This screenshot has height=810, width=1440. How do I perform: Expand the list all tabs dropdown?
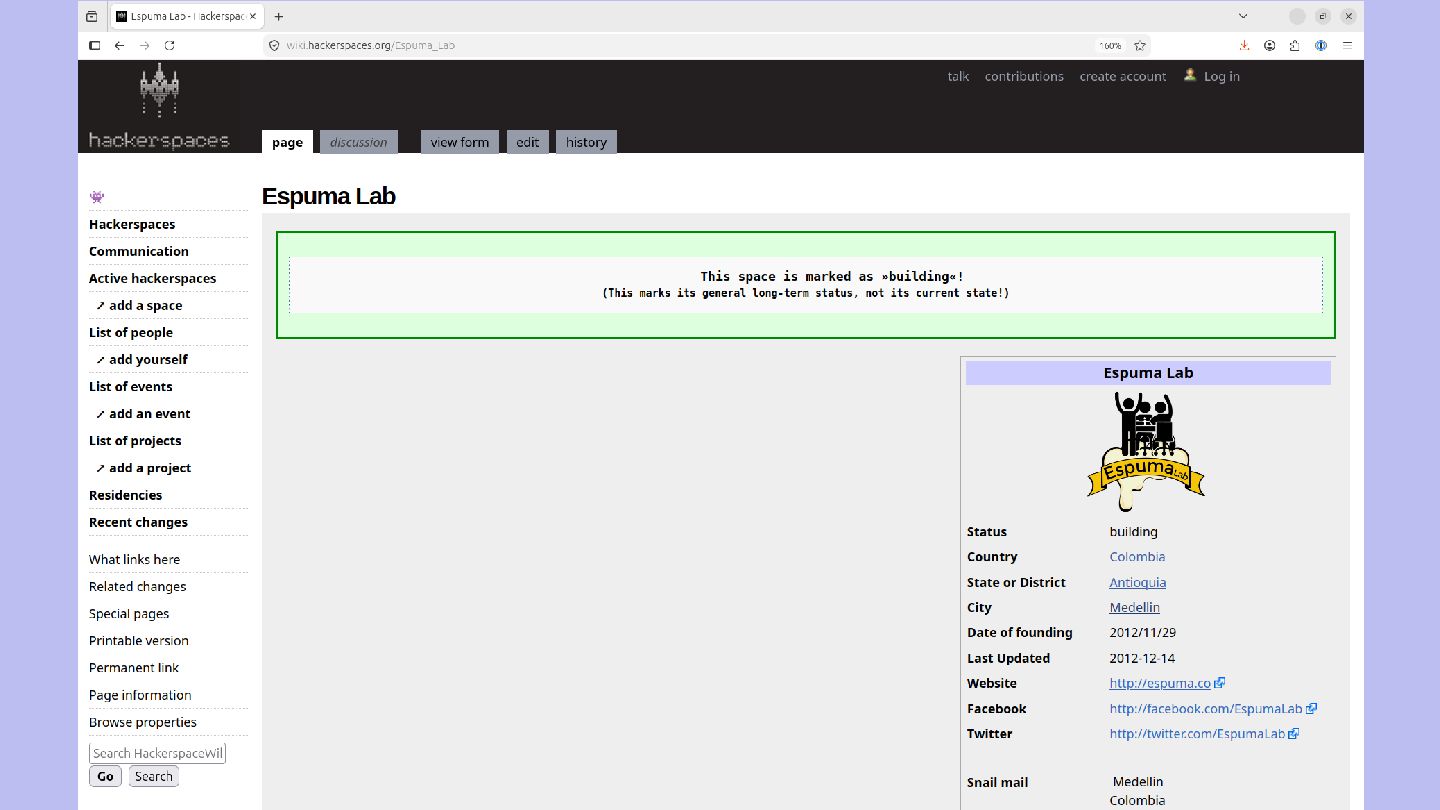(1243, 16)
